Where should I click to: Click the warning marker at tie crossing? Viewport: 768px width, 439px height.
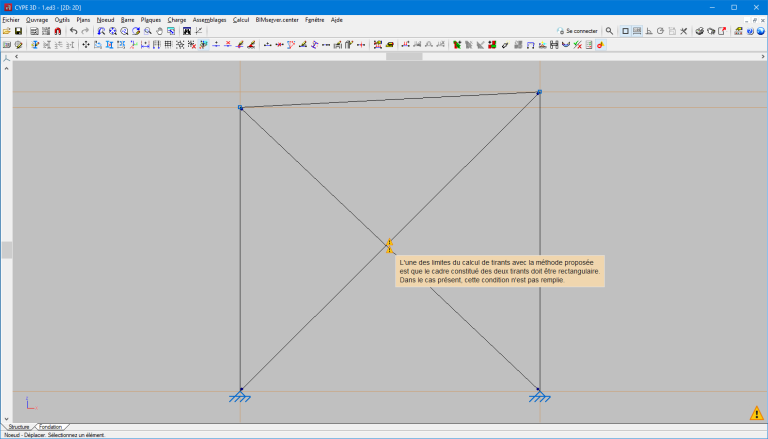389,245
